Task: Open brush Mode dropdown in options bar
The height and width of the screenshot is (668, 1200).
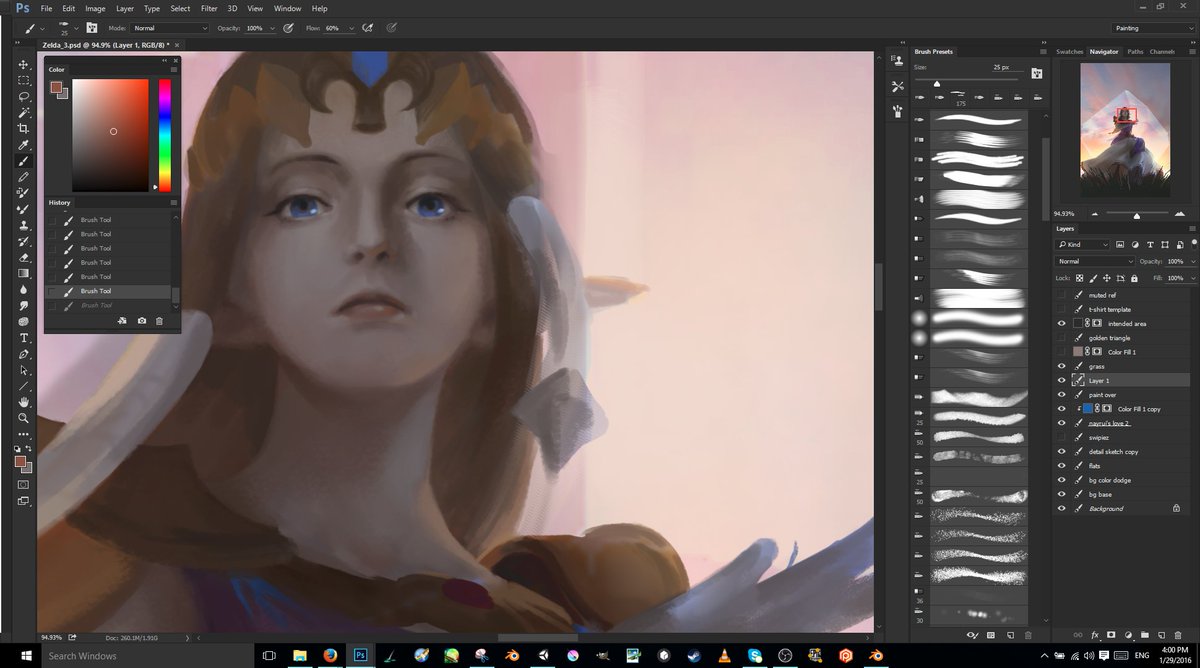Action: (x=170, y=28)
